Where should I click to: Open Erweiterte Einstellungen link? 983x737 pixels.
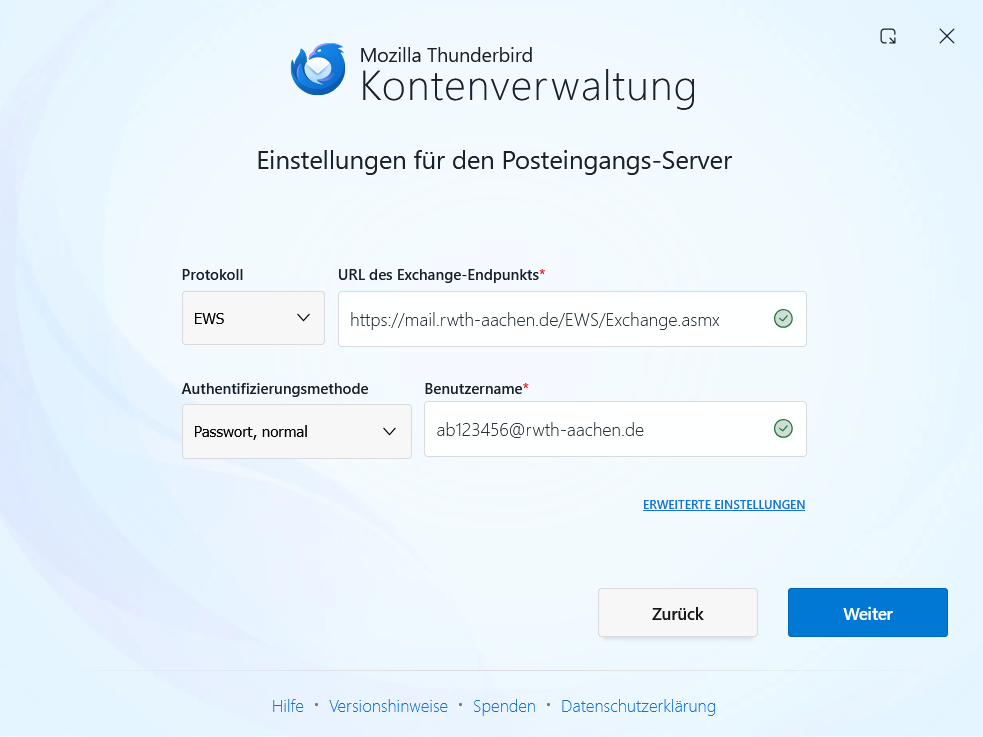click(723, 504)
